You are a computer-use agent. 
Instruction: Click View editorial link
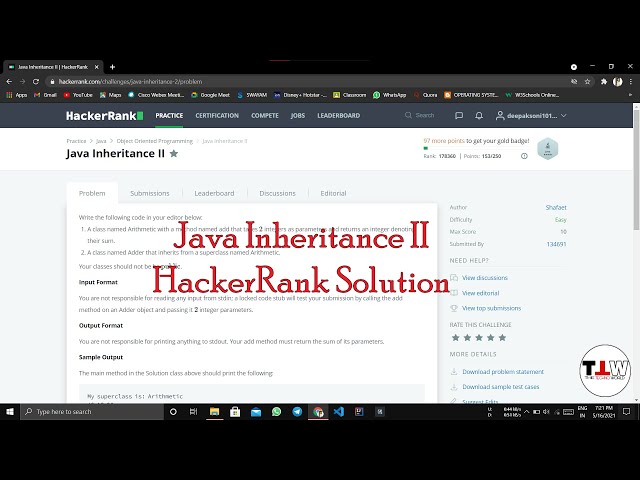click(x=481, y=293)
